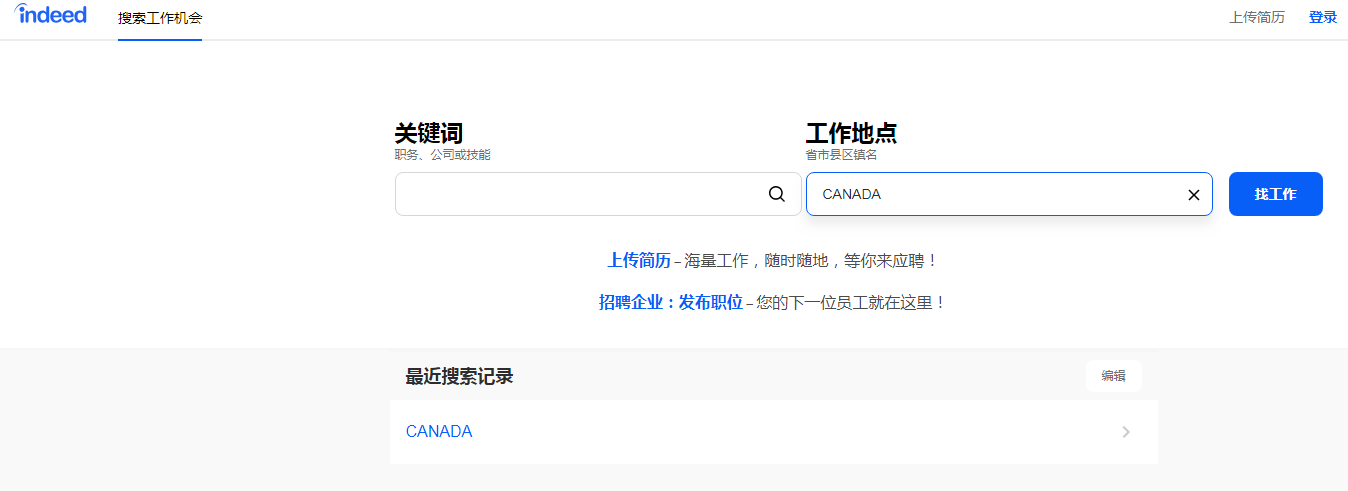Click the 职务、公司或技能 hint text
Image resolution: width=1348 pixels, height=491 pixels.
tap(442, 155)
